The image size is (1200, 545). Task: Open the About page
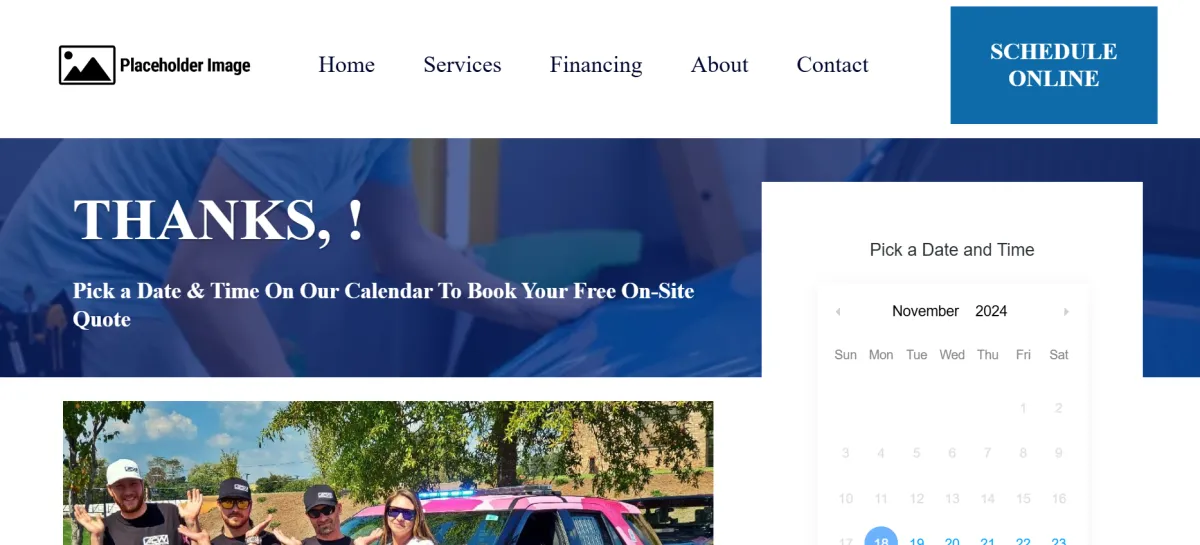719,65
